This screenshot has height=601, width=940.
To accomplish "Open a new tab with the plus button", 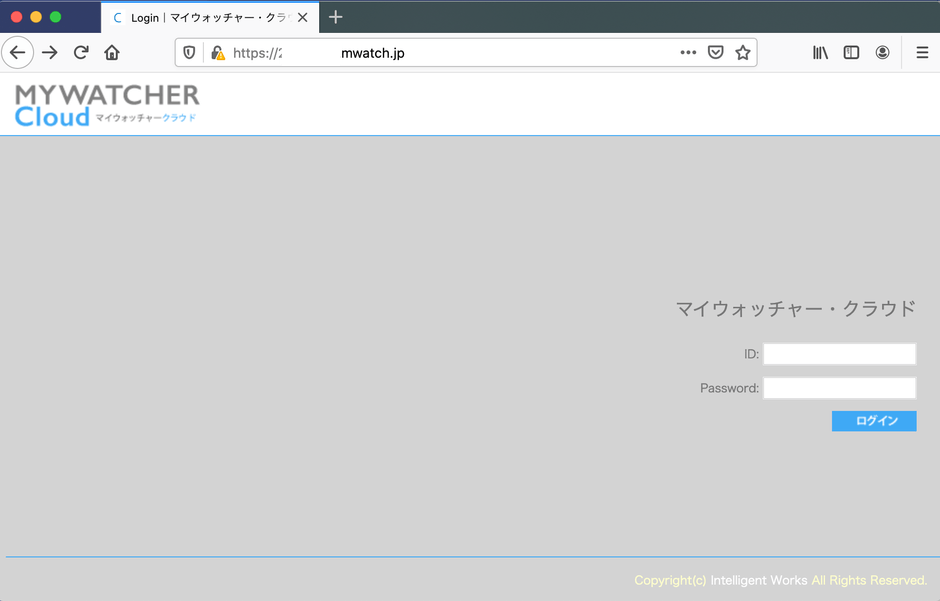I will coord(335,17).
